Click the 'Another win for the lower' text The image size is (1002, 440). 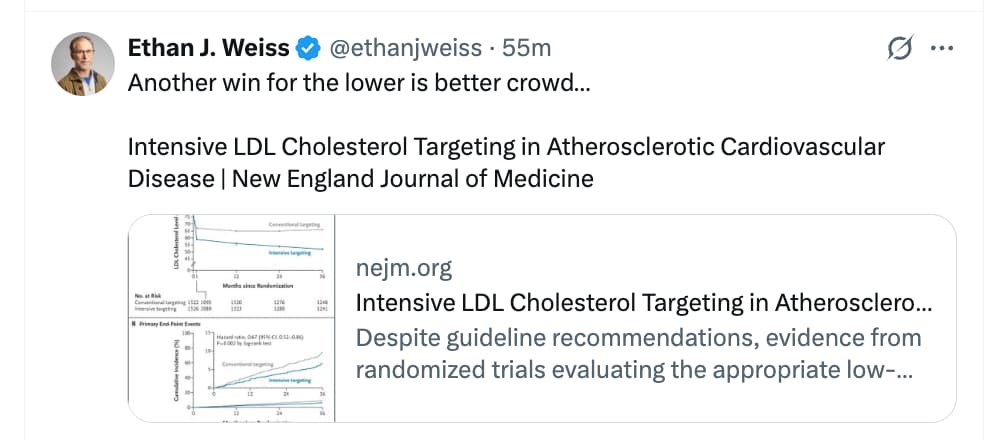[358, 82]
